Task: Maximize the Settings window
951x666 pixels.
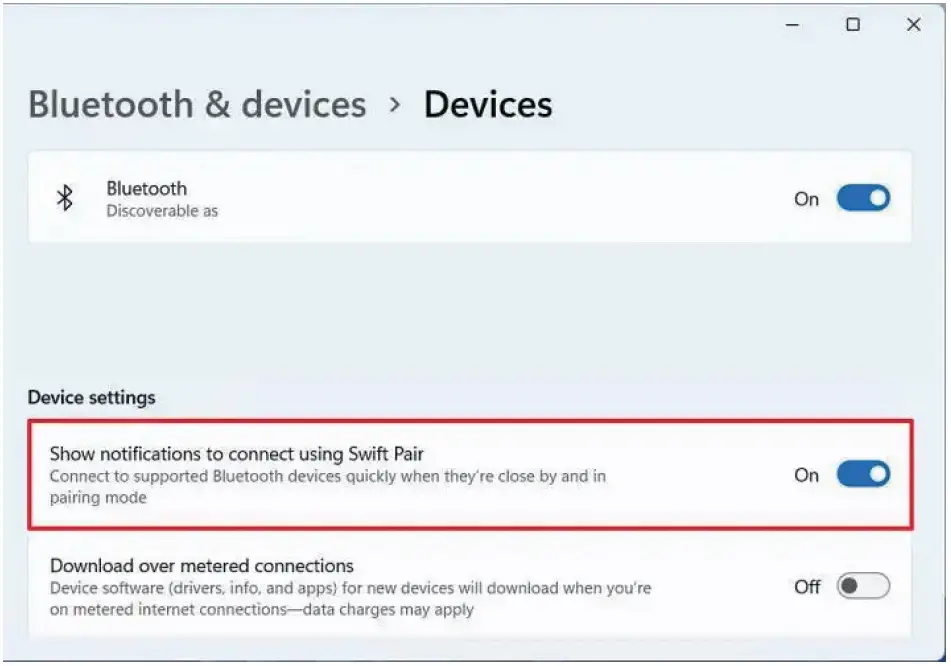Action: point(853,26)
